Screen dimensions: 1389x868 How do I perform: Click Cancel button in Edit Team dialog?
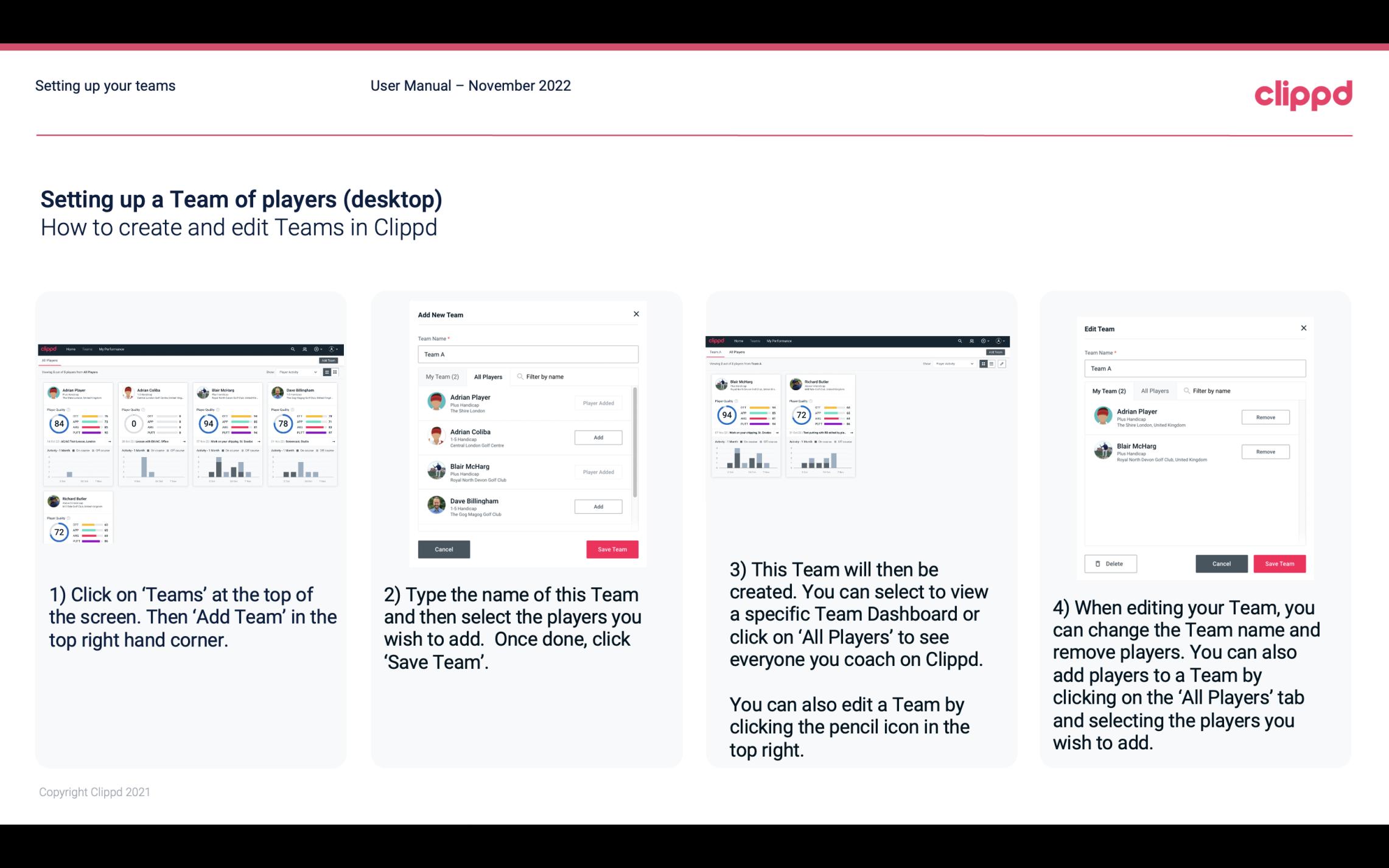pos(1222,563)
